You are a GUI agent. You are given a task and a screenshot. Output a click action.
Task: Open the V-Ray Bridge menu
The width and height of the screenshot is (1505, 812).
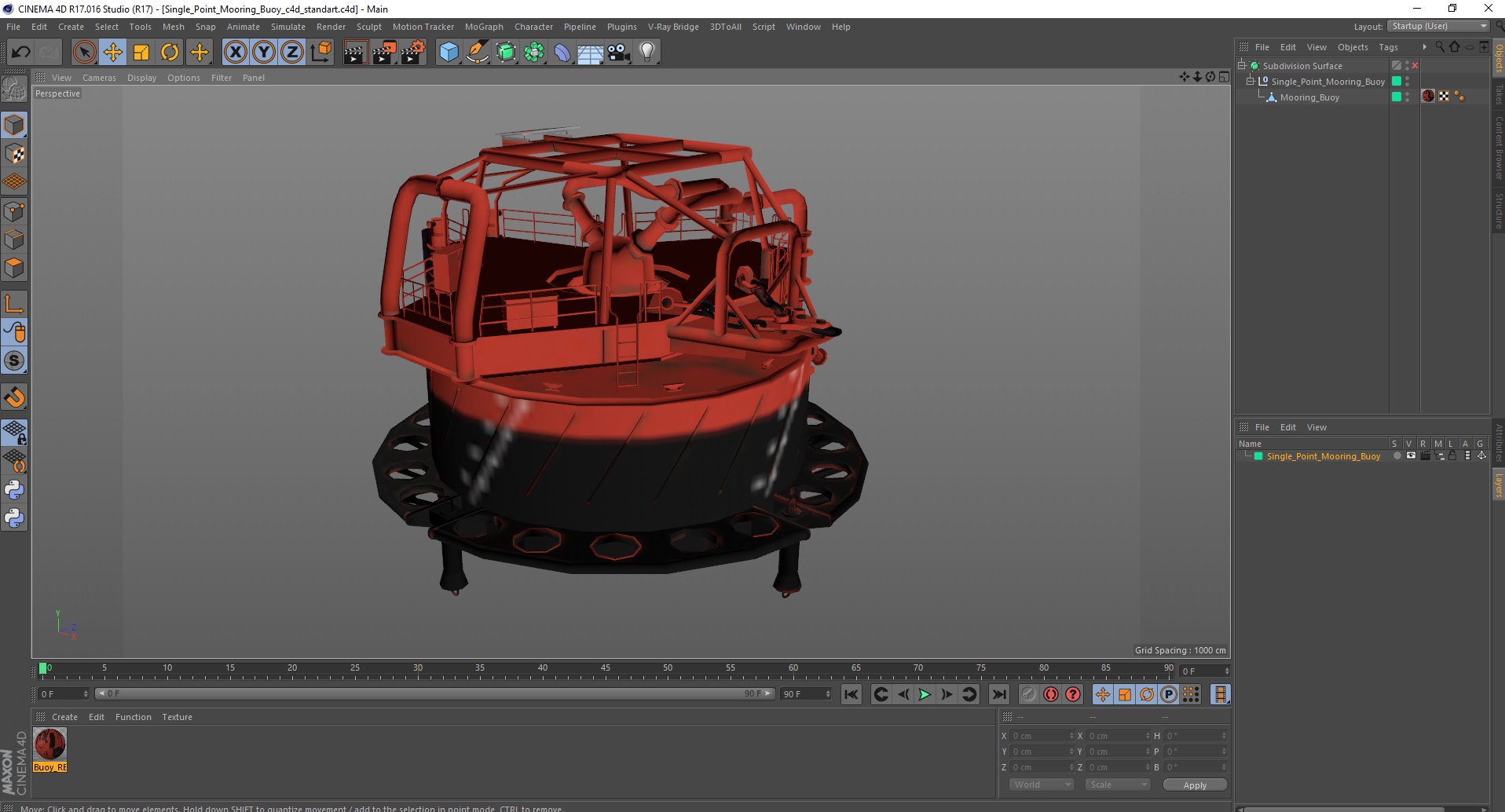pyautogui.click(x=673, y=27)
